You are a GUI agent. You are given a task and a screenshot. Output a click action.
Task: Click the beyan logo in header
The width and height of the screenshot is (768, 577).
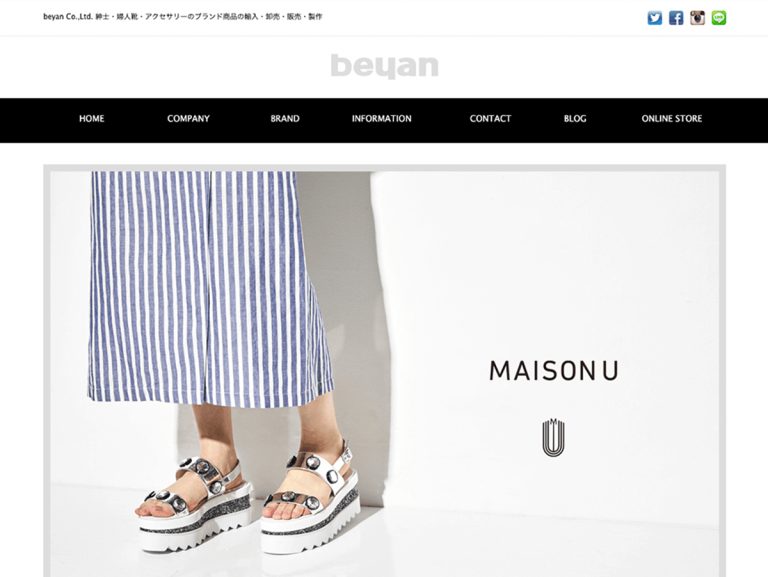click(384, 66)
